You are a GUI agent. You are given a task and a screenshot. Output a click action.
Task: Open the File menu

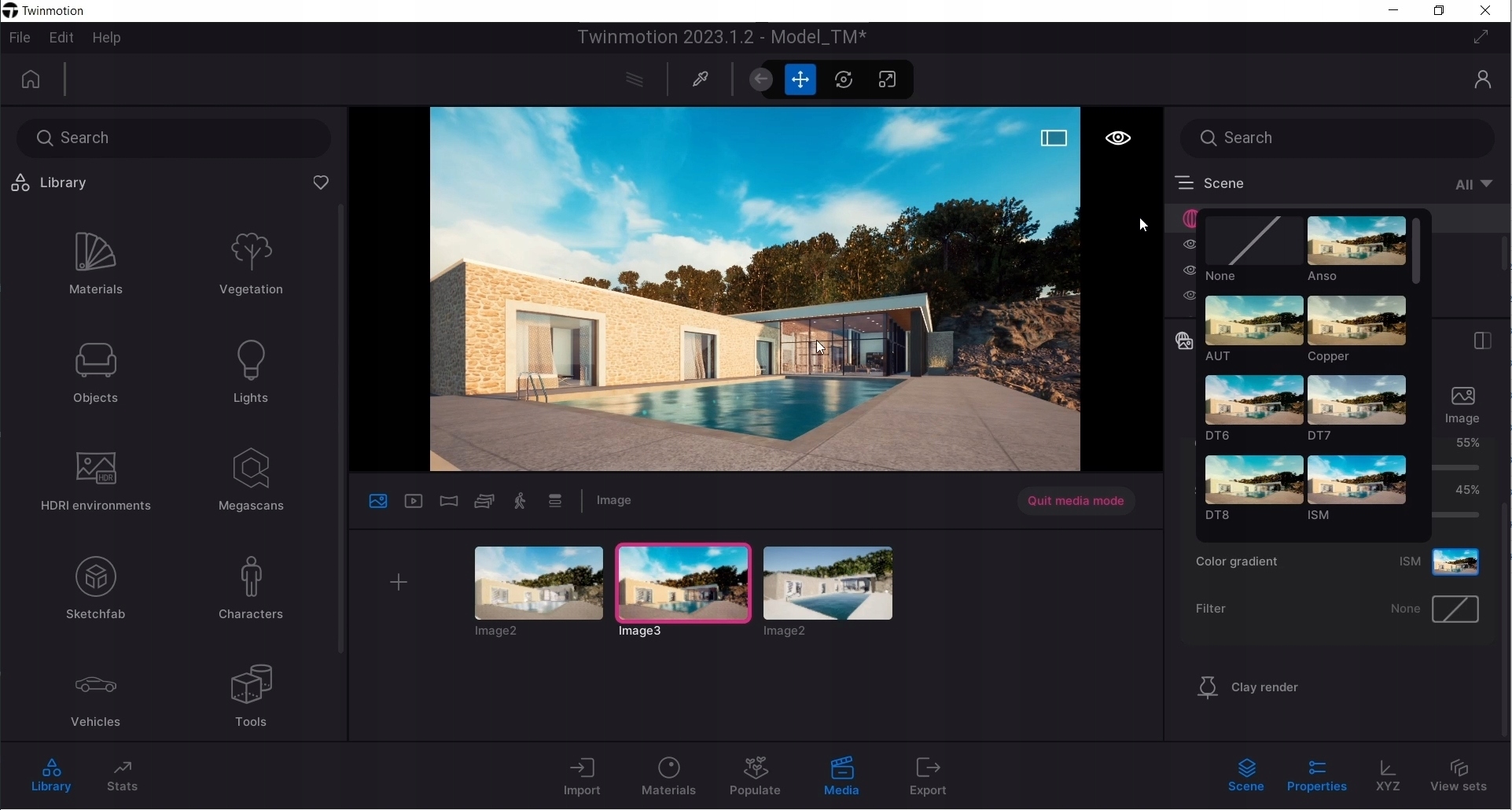click(20, 38)
